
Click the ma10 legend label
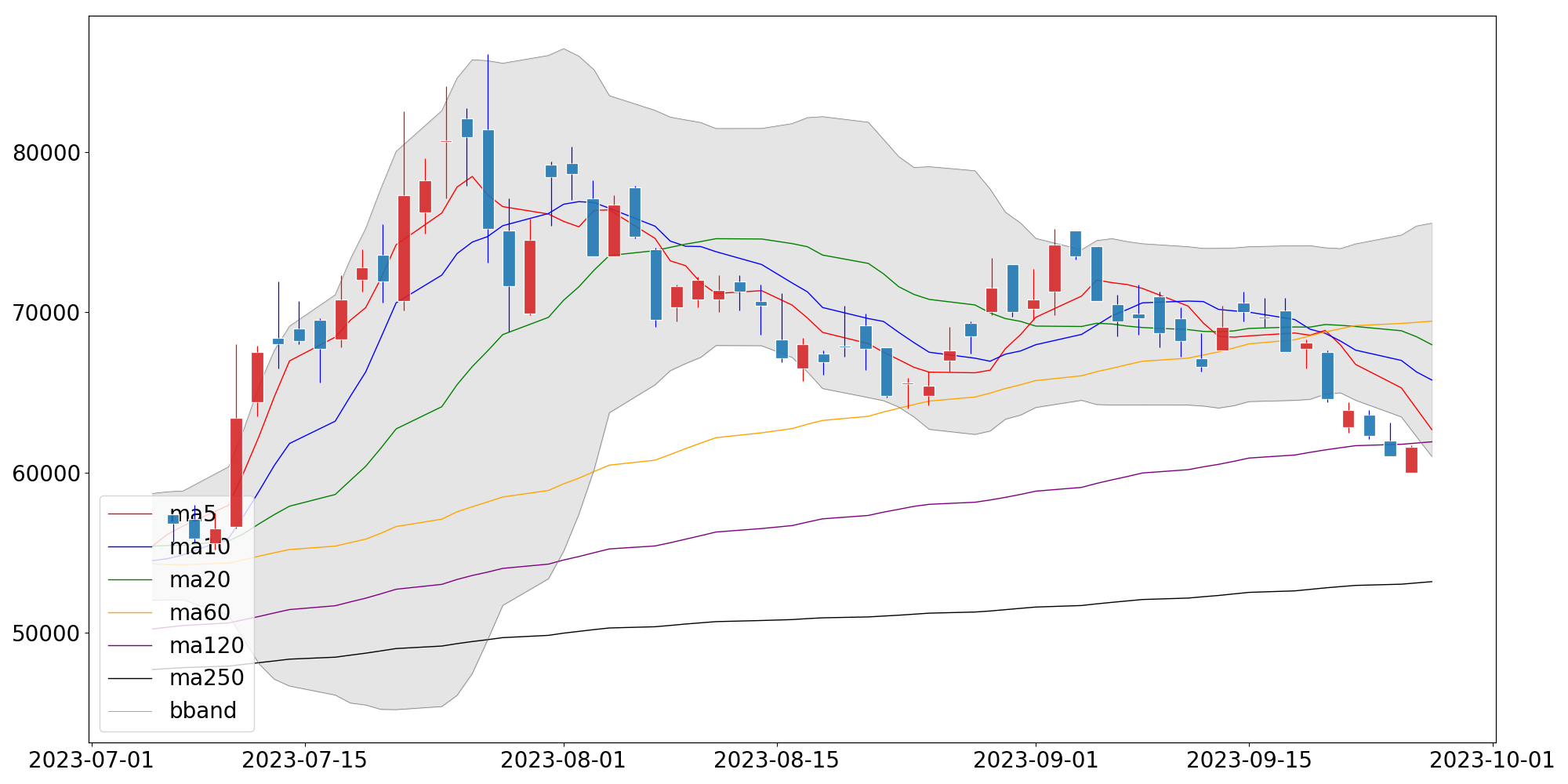click(200, 547)
